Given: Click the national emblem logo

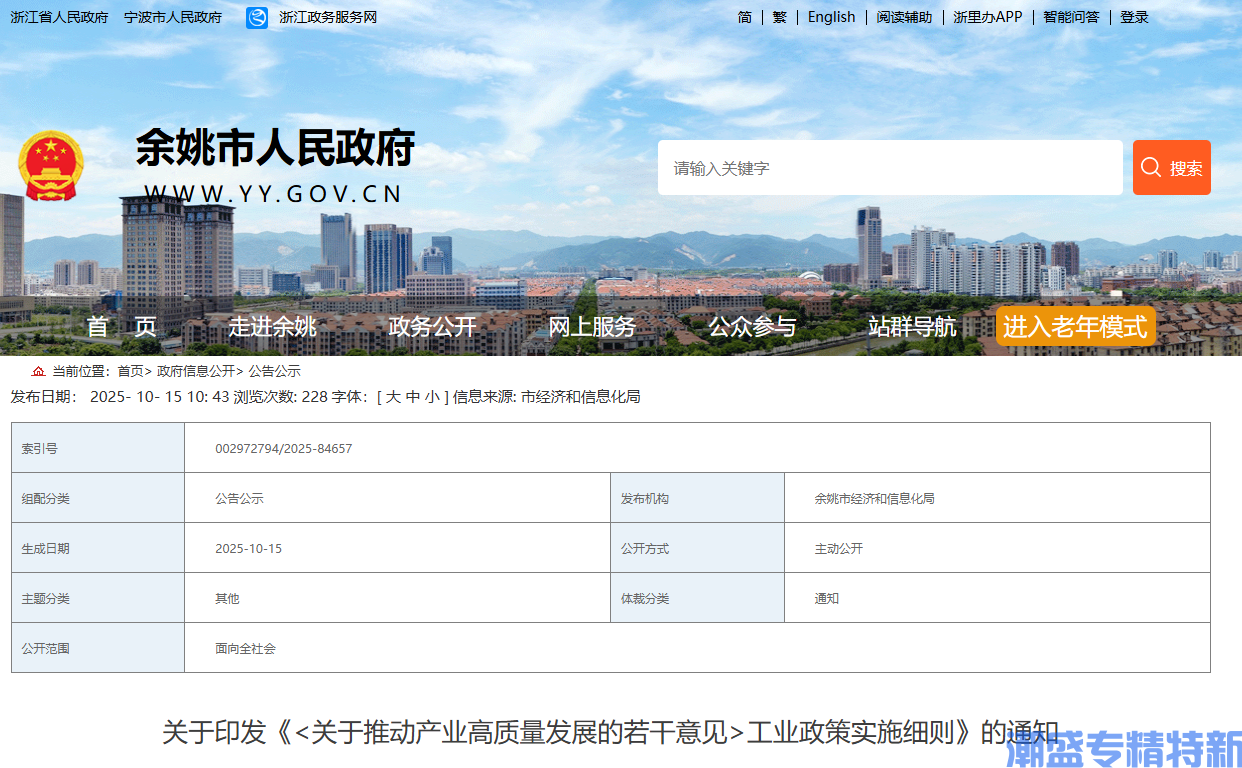Looking at the screenshot, I should click(51, 165).
